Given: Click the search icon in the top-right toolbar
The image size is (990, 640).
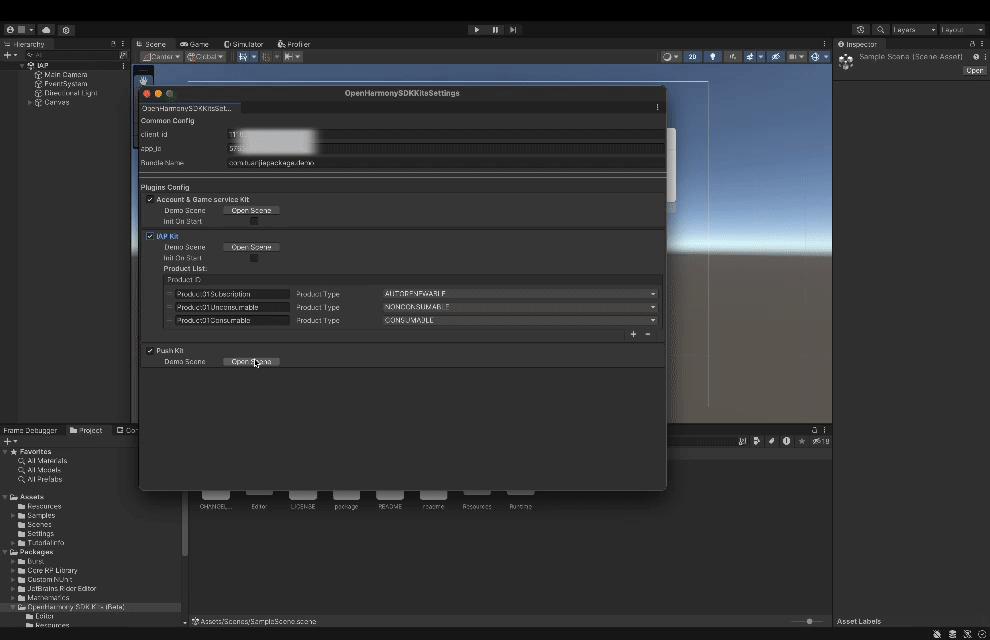Looking at the screenshot, I should pyautogui.click(x=881, y=29).
